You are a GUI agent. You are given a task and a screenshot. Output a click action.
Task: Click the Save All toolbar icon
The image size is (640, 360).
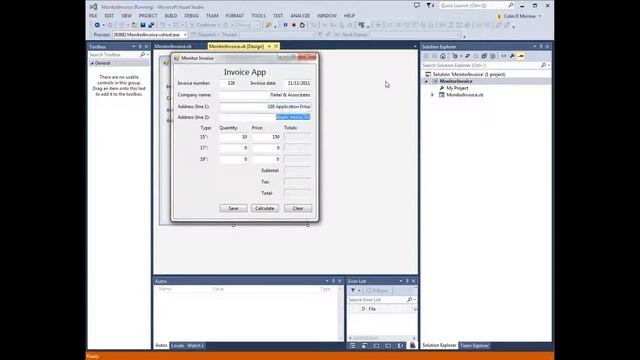tap(151, 25)
